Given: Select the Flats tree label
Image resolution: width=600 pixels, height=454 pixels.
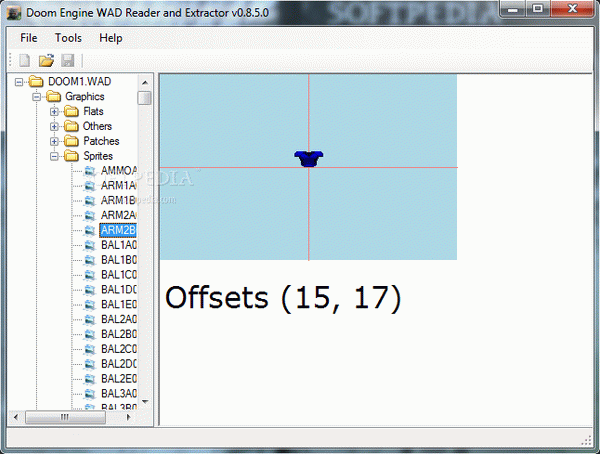Looking at the screenshot, I should pos(93,111).
